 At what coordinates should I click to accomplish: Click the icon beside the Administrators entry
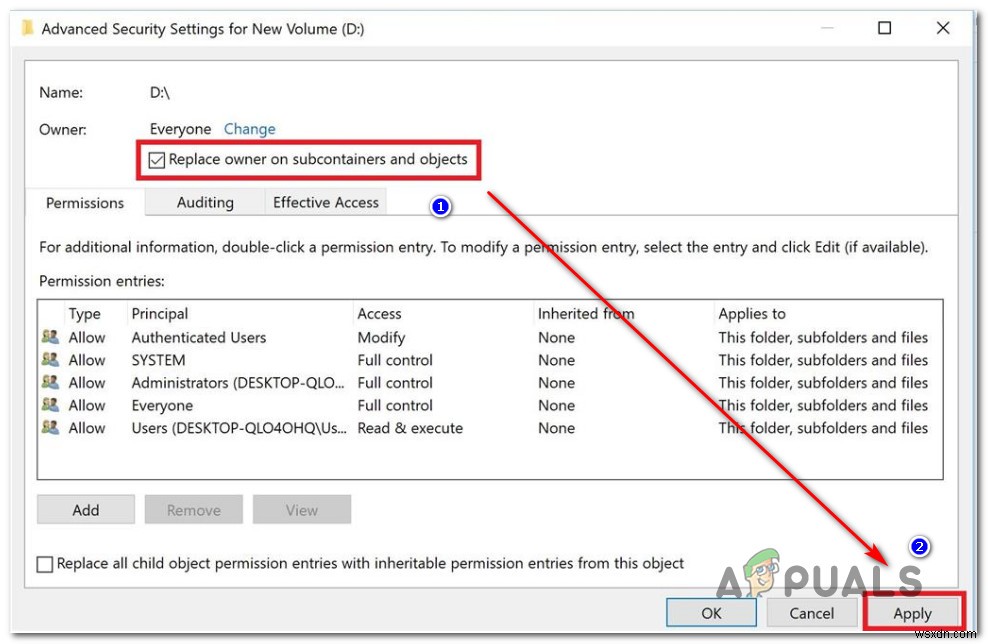pos(50,382)
